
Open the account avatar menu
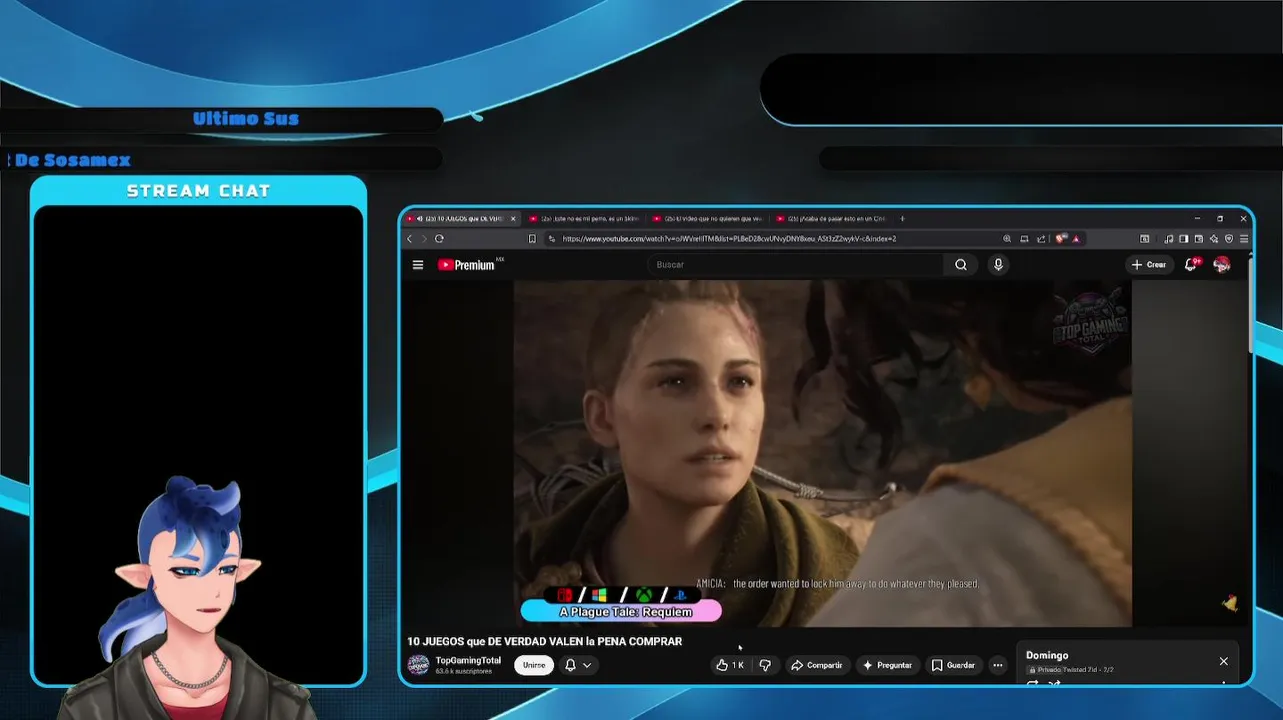pyautogui.click(x=1222, y=264)
